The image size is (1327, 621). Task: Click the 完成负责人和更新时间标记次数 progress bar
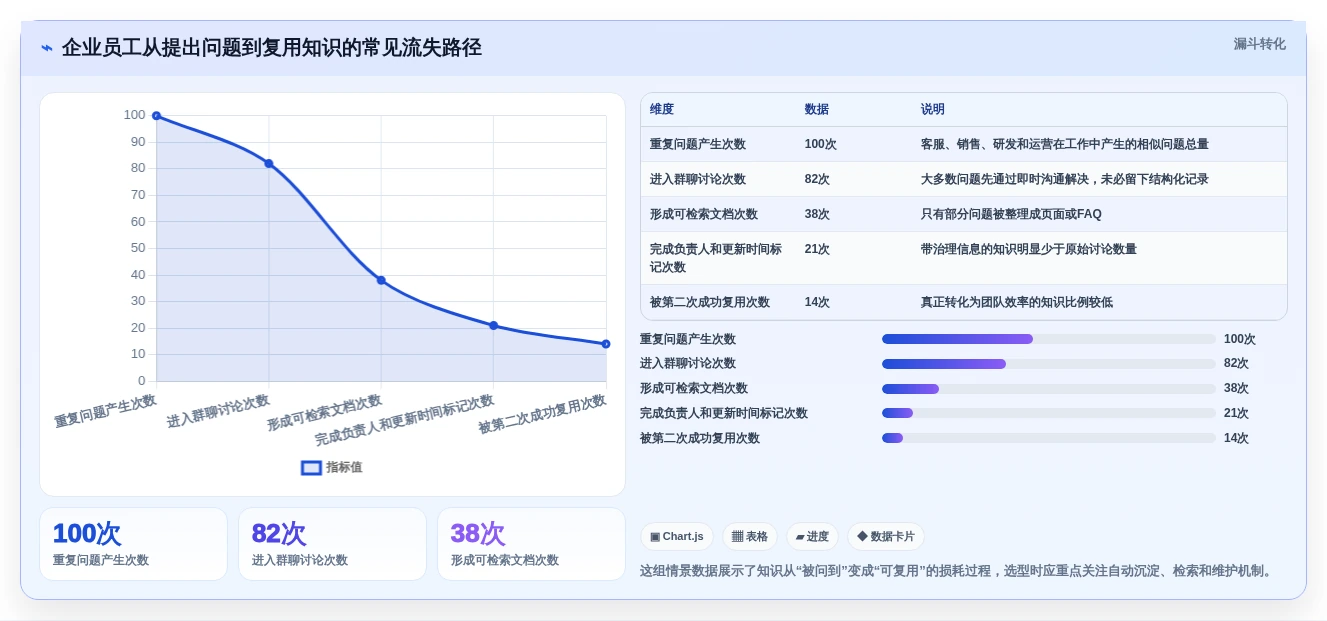coord(1049,413)
